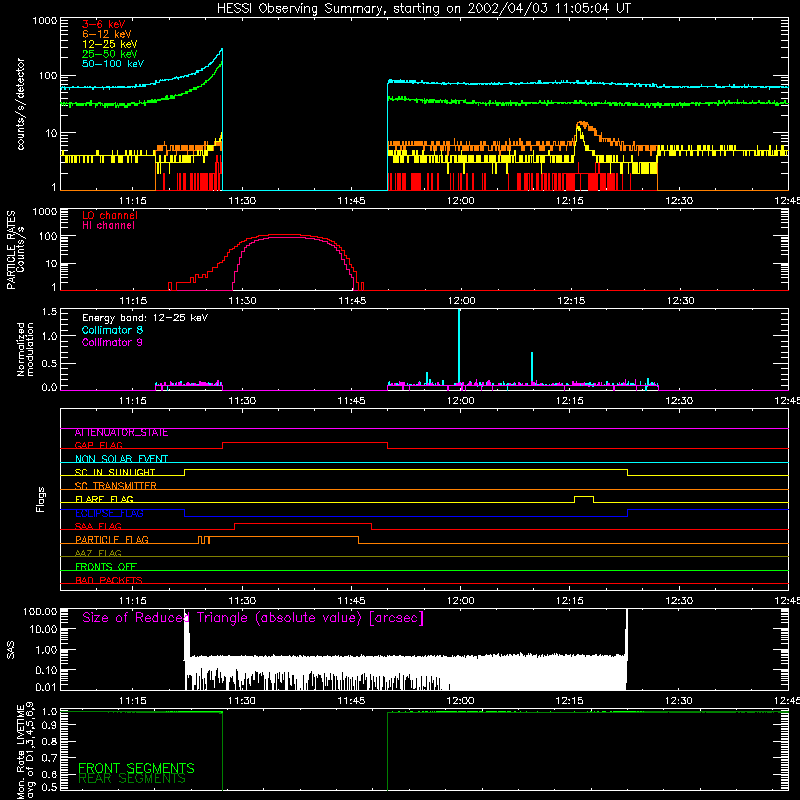
Task: Click the FLARE_FLAG label
Action: click(104, 499)
